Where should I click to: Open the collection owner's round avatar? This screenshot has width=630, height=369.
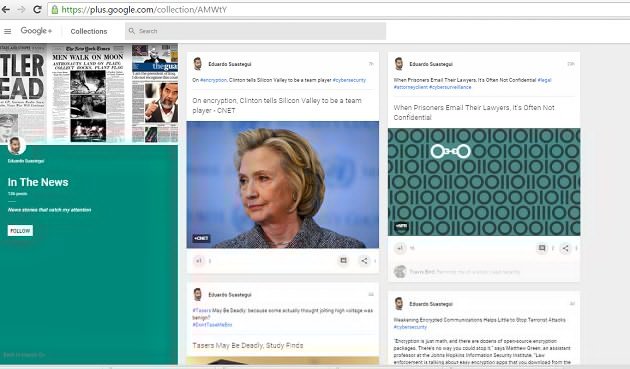tap(16, 145)
